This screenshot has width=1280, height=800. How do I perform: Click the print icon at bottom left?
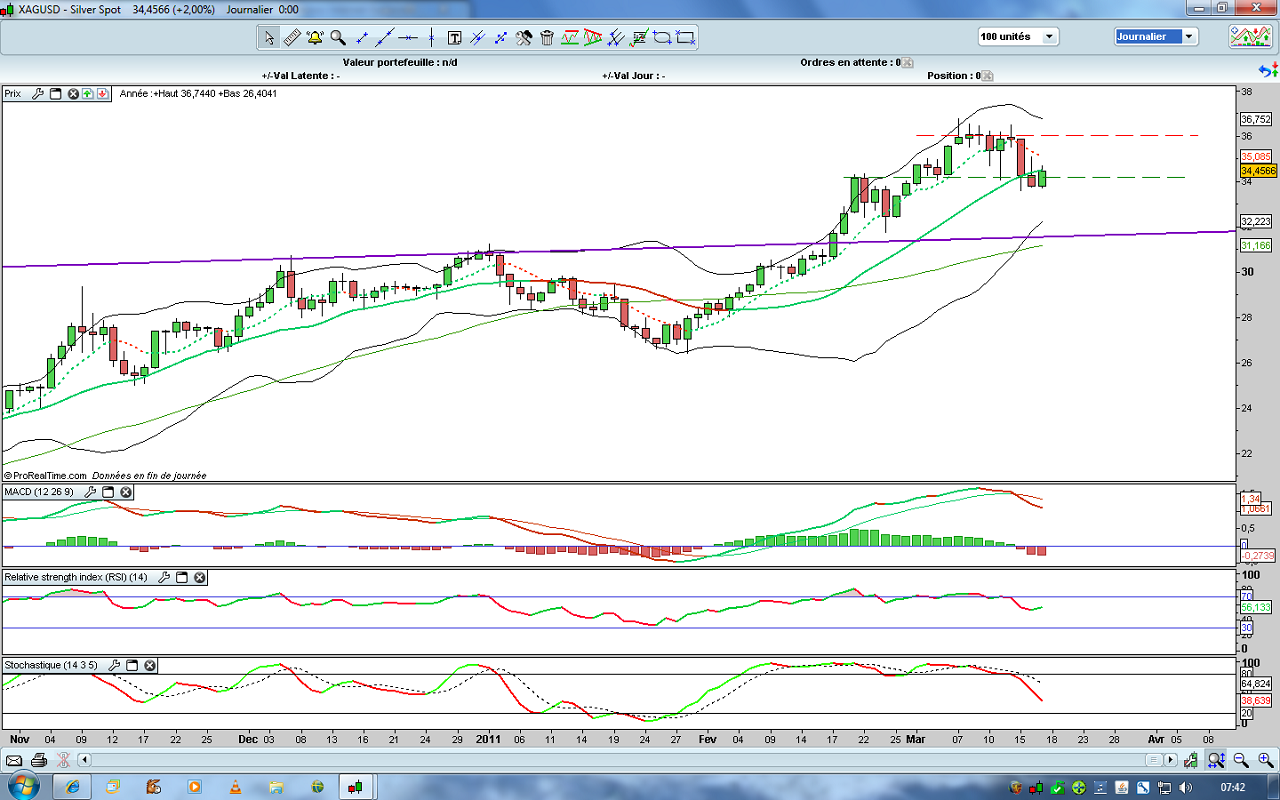(x=38, y=760)
